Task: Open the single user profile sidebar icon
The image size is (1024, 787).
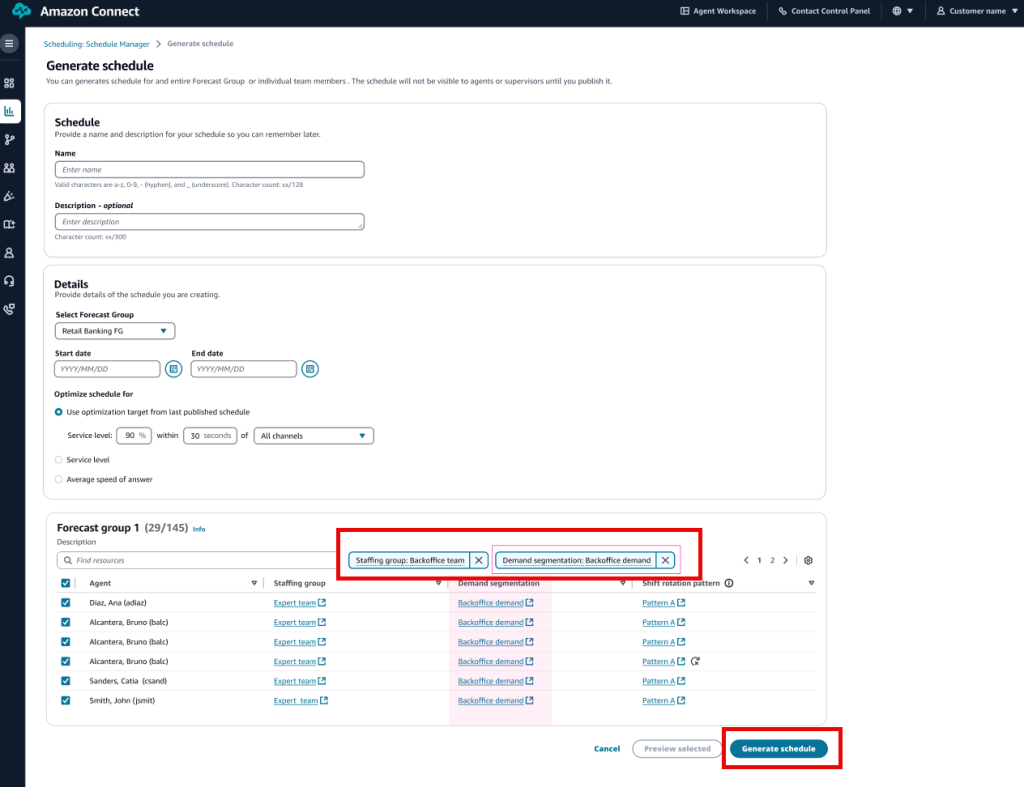Action: click(x=9, y=253)
